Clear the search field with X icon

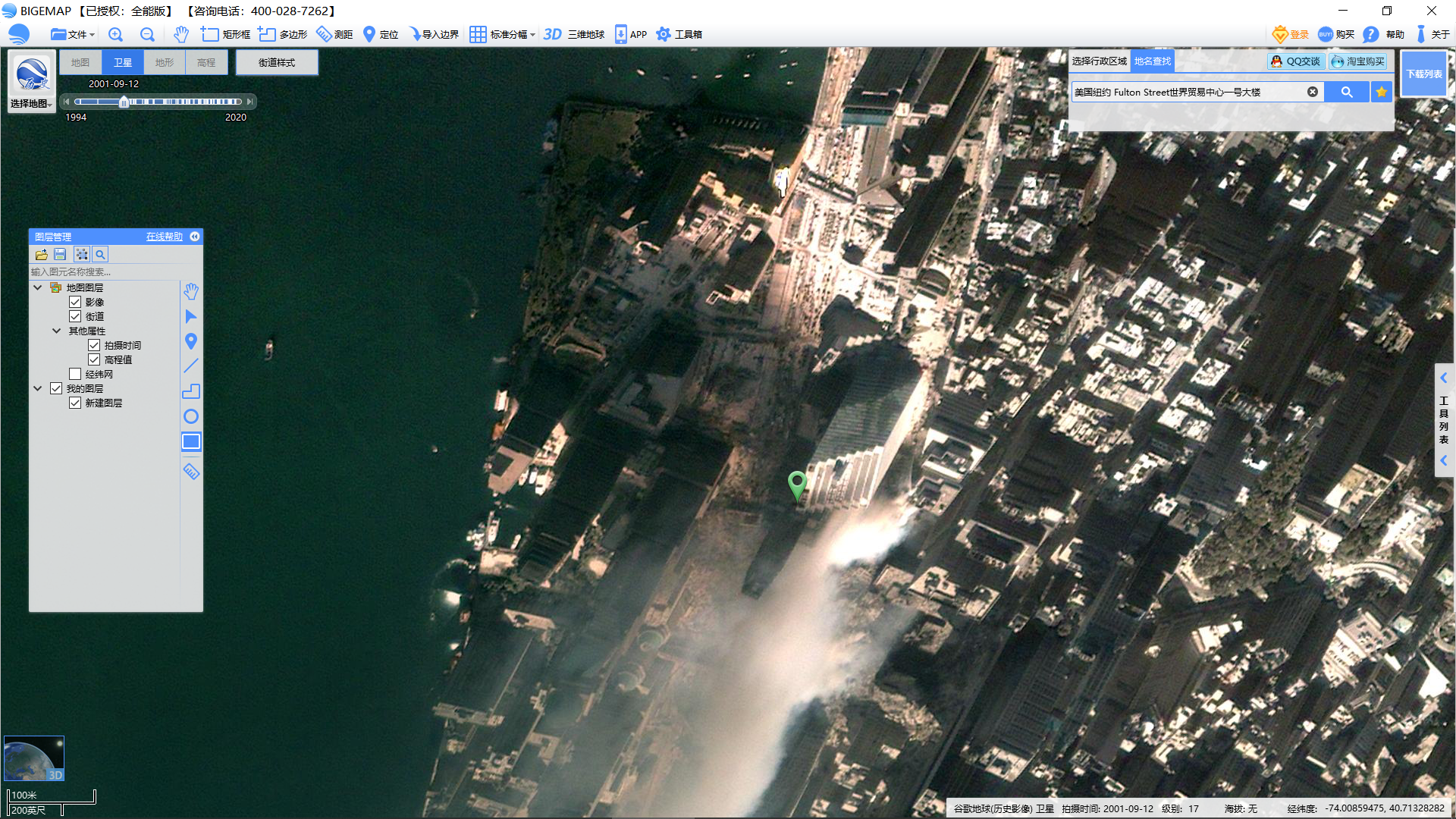1313,92
